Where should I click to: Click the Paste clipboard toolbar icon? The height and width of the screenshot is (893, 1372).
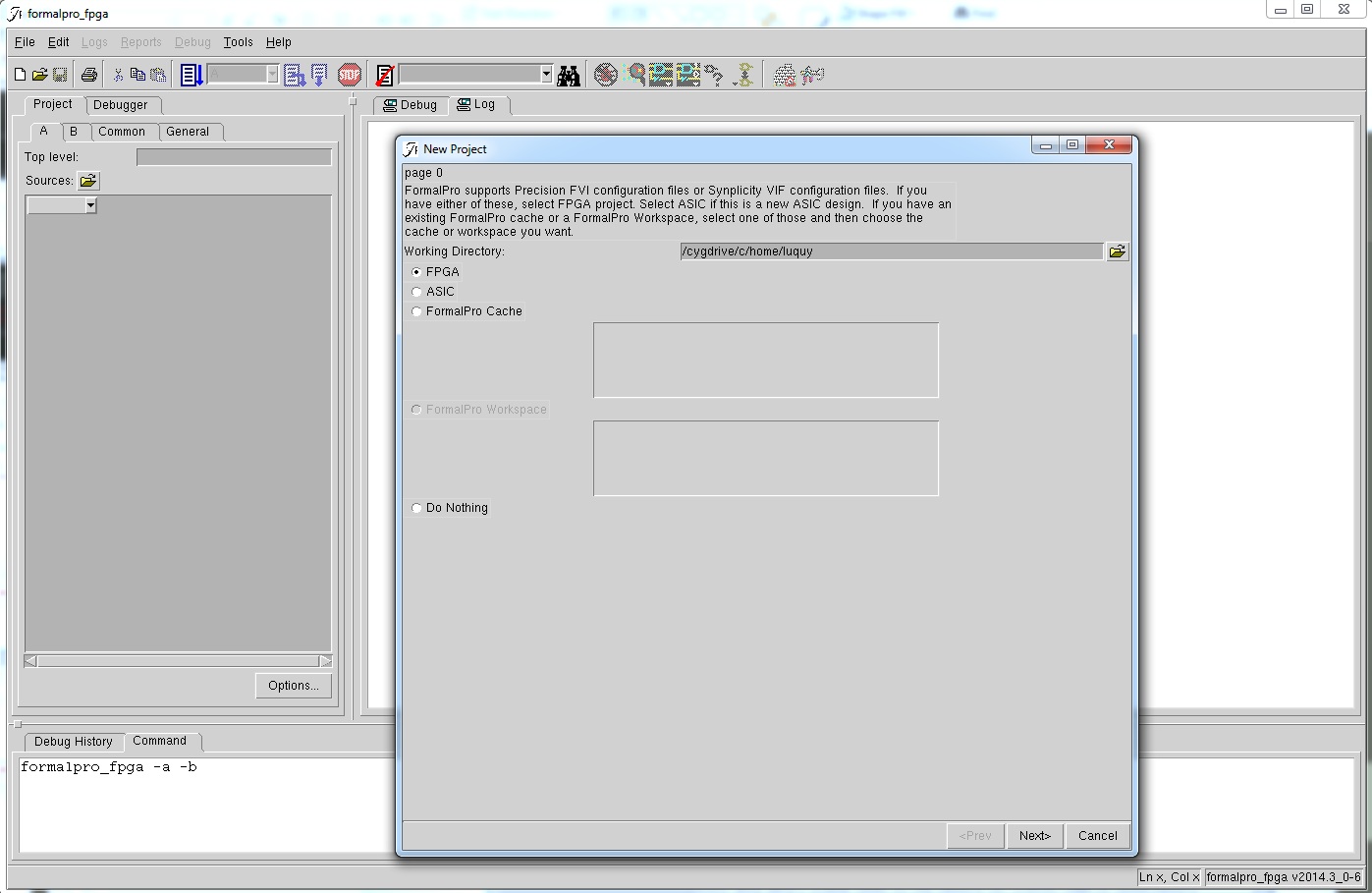[158, 75]
